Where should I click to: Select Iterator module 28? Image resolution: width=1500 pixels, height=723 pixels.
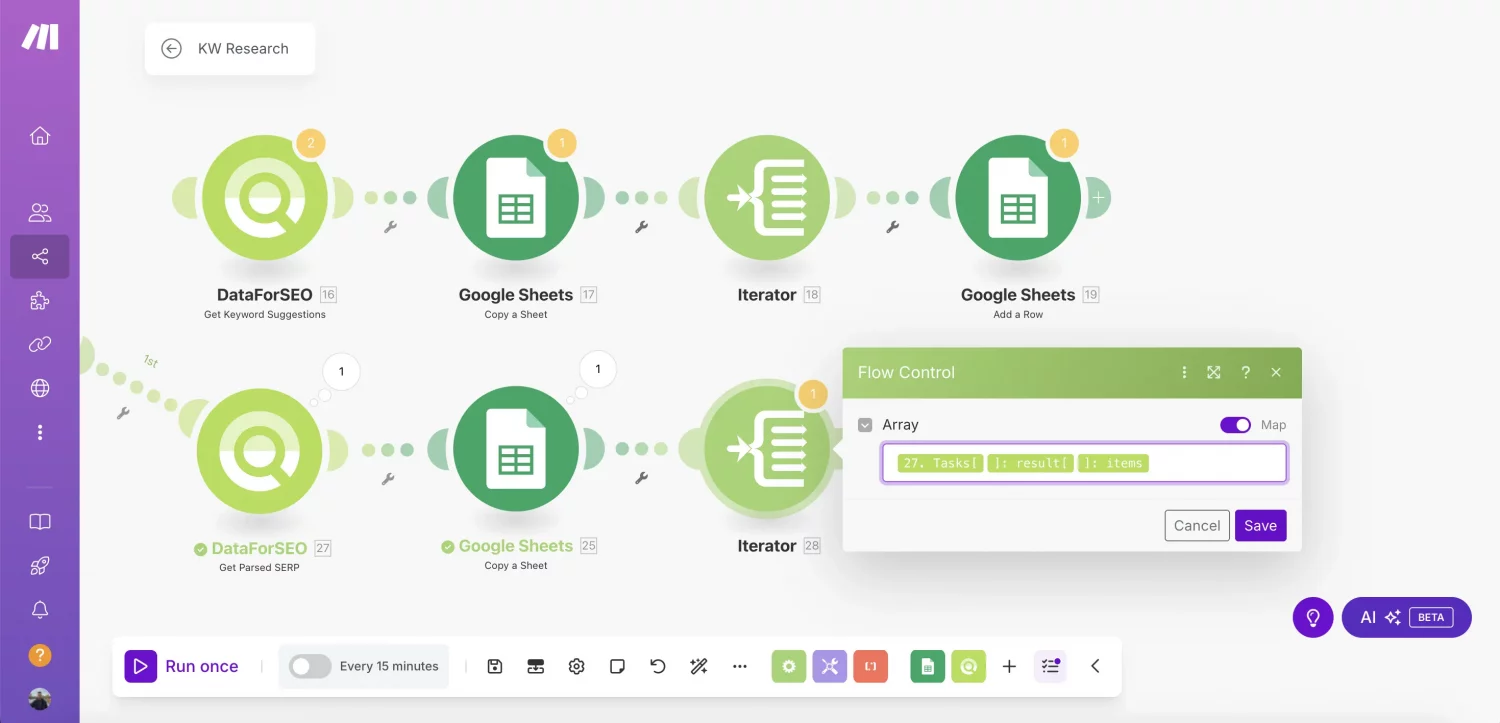[x=767, y=450]
